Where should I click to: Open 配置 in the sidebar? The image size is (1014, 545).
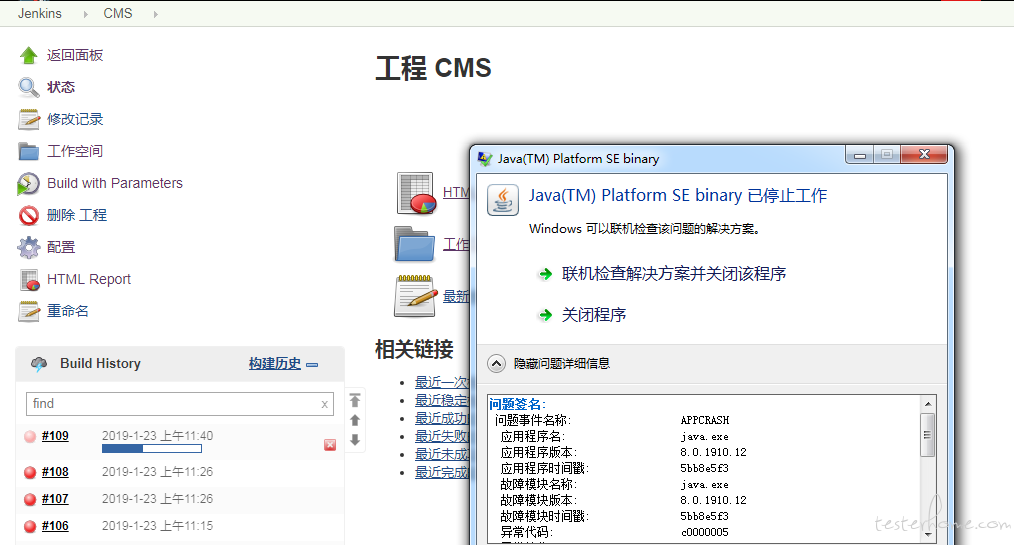point(61,247)
